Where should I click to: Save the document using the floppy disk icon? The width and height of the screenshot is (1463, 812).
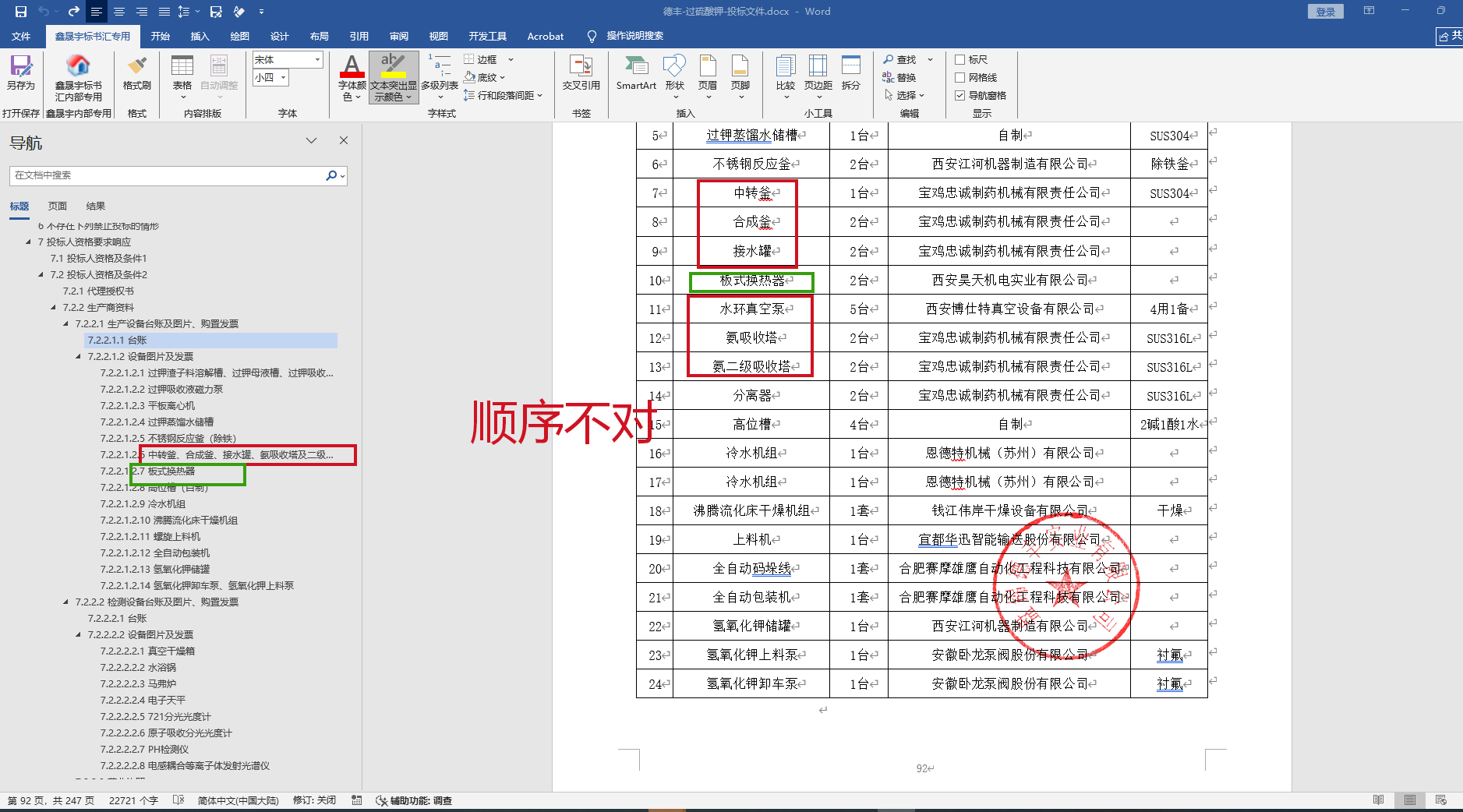pyautogui.click(x=21, y=12)
